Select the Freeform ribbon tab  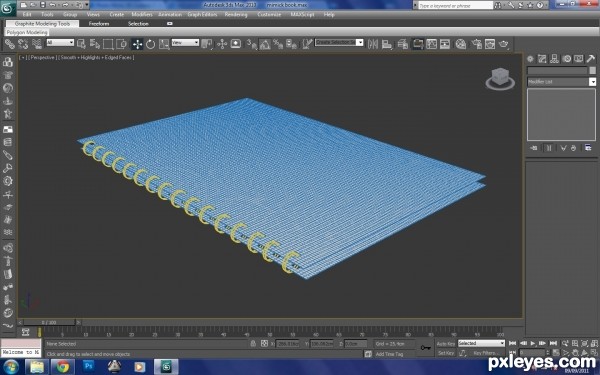99,24
